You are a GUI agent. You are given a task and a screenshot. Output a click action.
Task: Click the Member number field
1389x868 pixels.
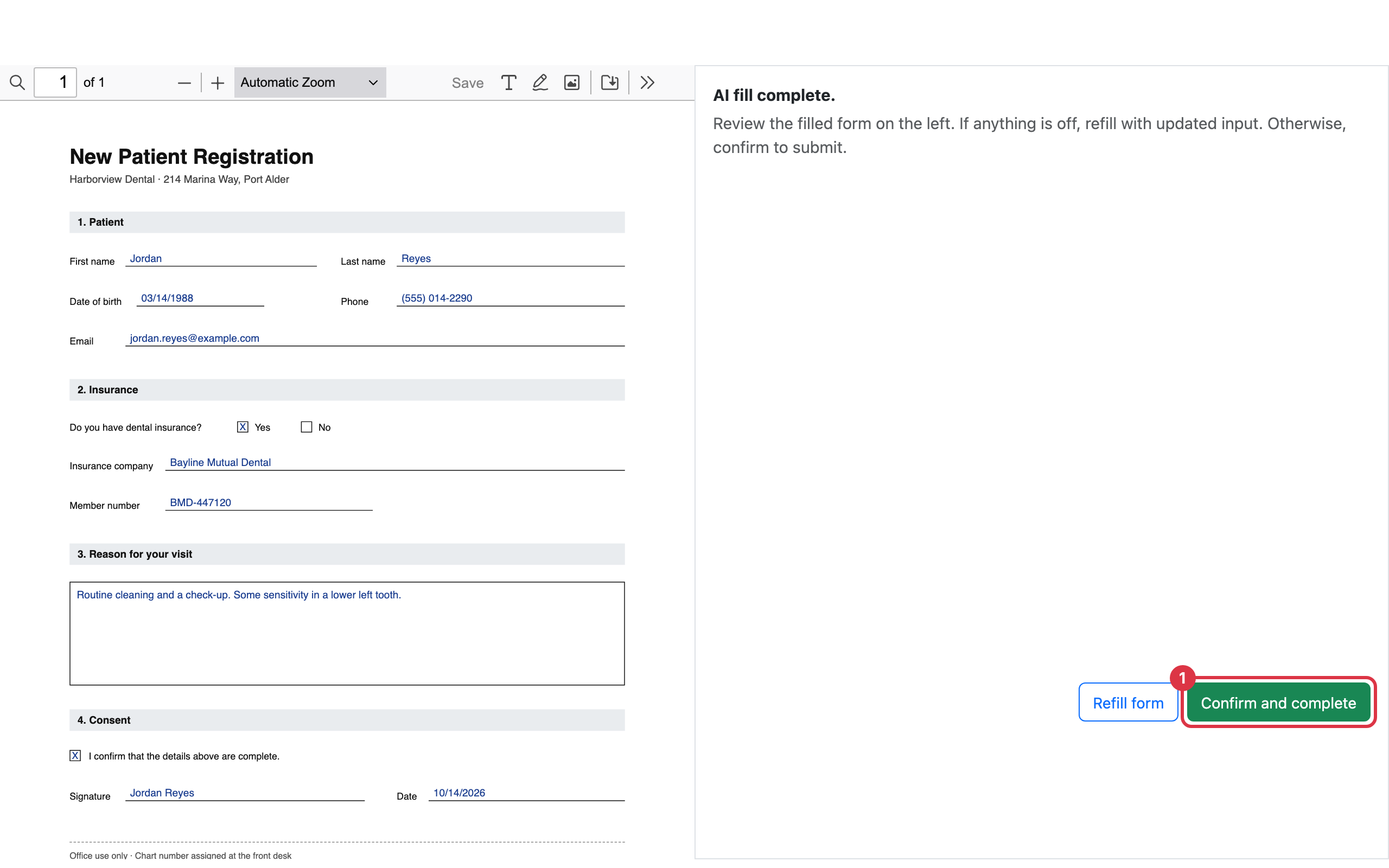pos(269,502)
